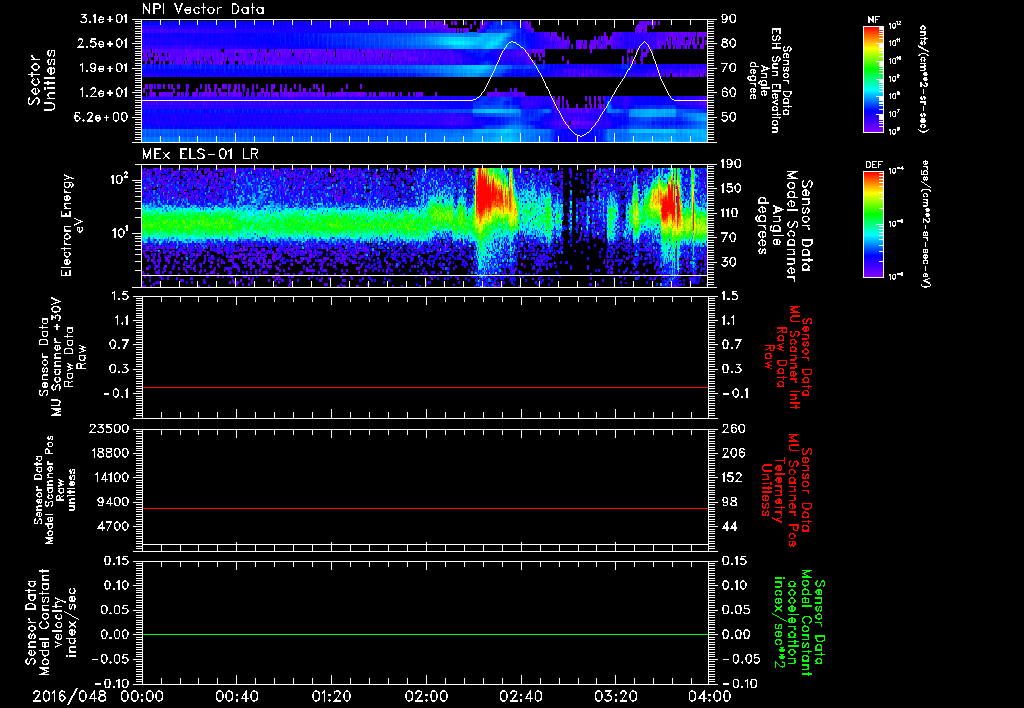The width and height of the screenshot is (1024, 708).
Task: Click the 02:40 time axis label
Action: coord(520,696)
